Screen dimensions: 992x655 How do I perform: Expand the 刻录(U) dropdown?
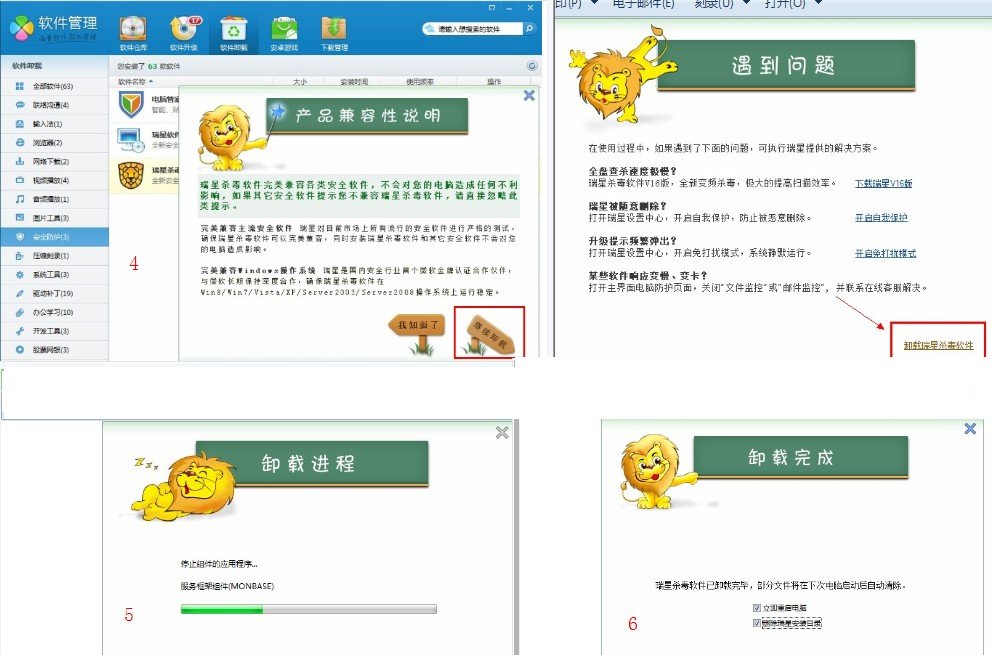pyautogui.click(x=745, y=4)
